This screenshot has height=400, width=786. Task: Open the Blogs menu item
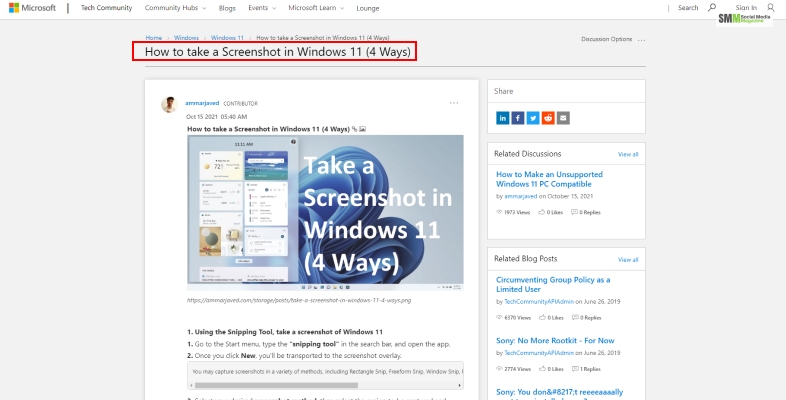tap(227, 9)
